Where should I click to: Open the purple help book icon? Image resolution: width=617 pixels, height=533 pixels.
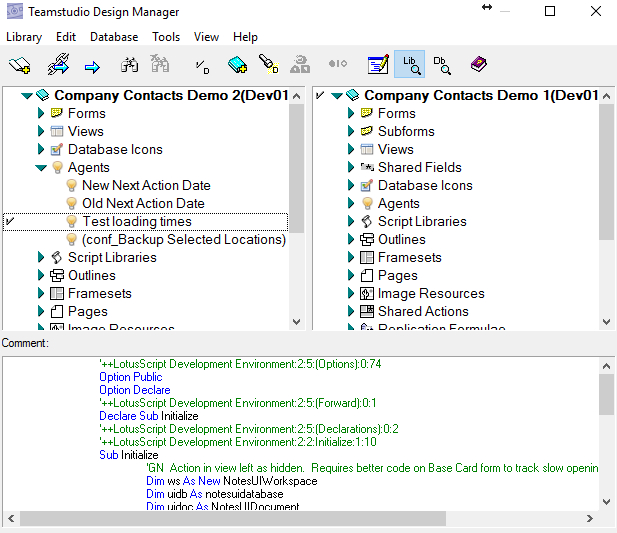tap(478, 64)
